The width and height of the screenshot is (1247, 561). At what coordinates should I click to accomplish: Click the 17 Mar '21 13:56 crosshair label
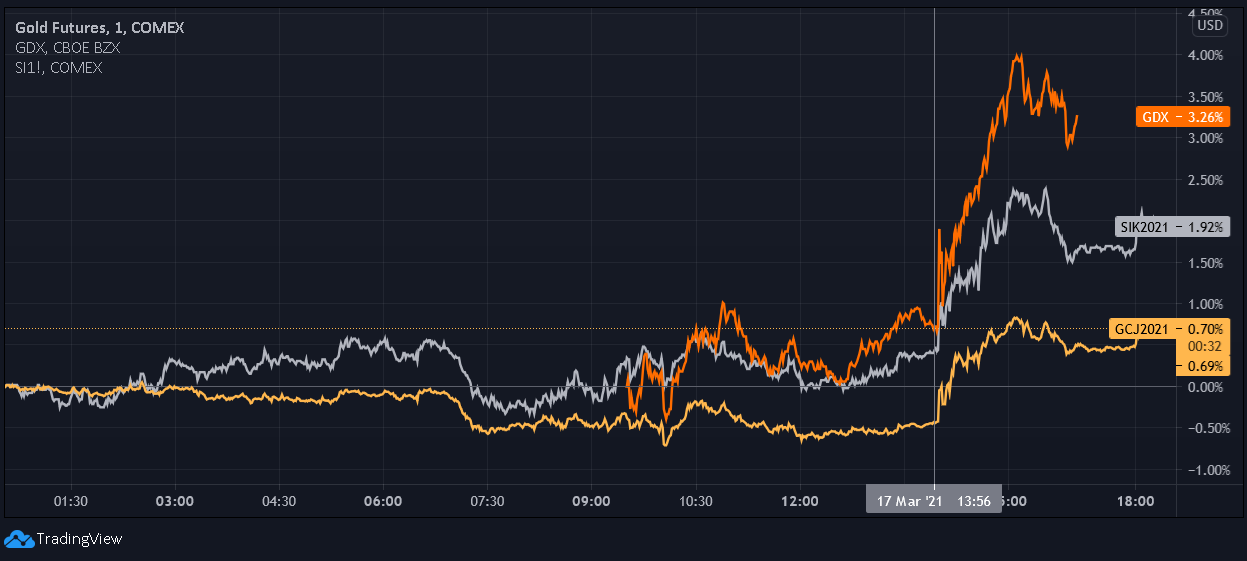[x=934, y=500]
